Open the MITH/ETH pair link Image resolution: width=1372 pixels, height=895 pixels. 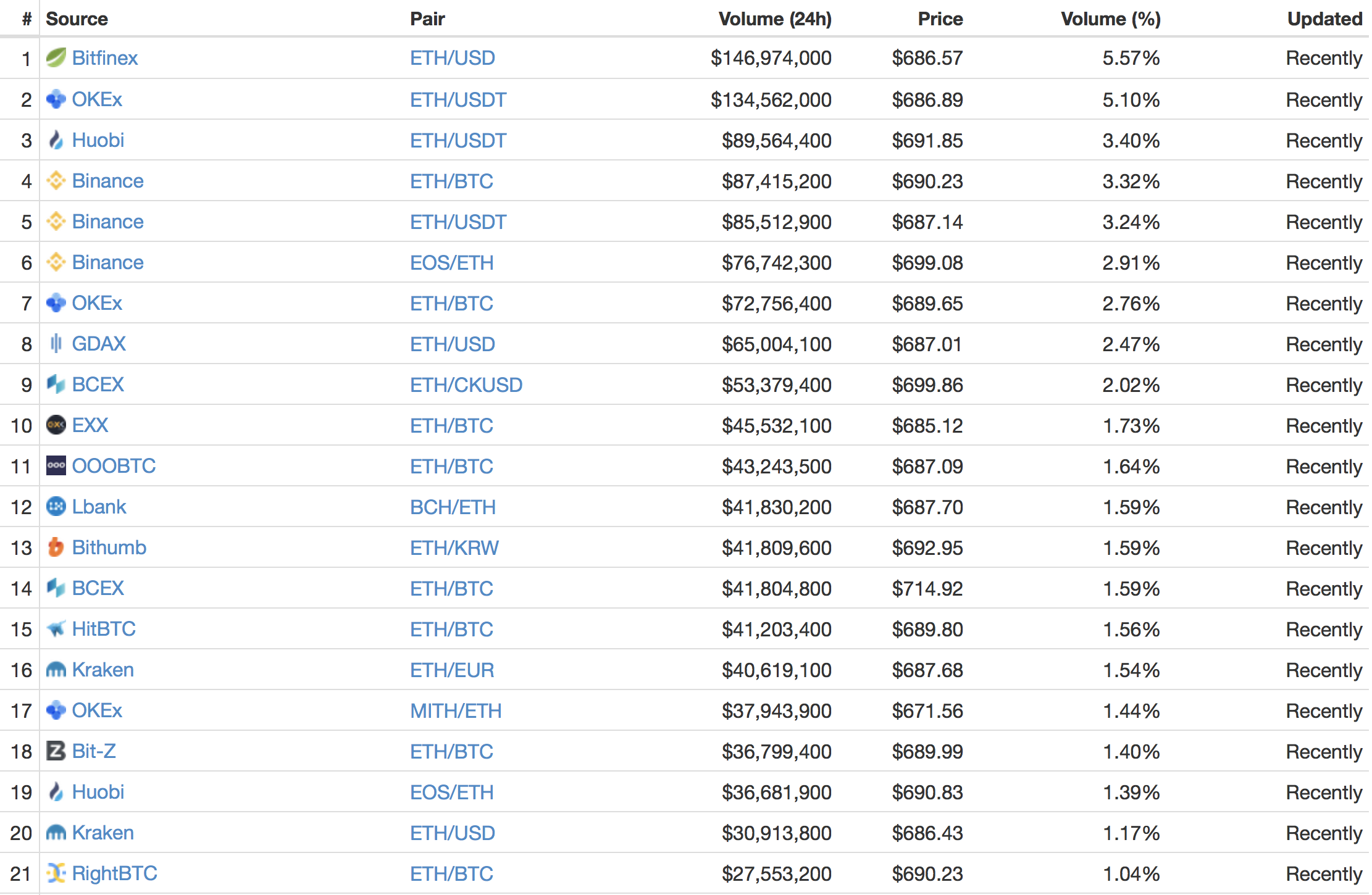[456, 710]
